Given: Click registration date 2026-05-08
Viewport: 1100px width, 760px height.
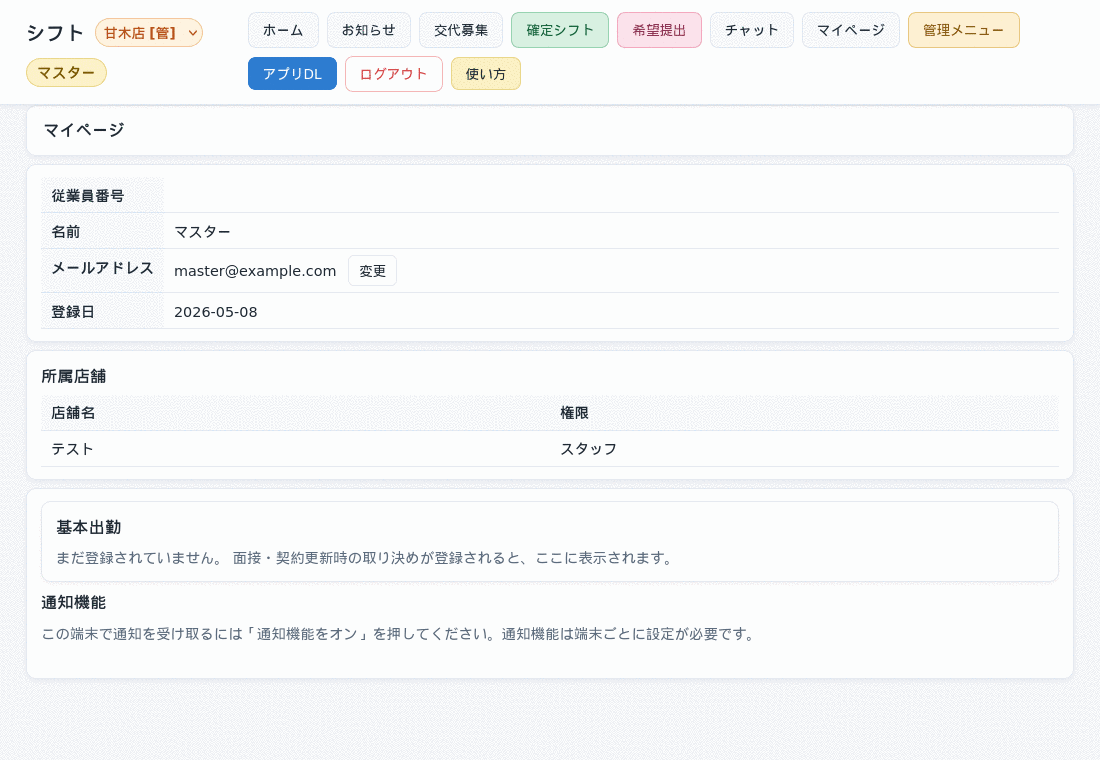Looking at the screenshot, I should tap(216, 312).
